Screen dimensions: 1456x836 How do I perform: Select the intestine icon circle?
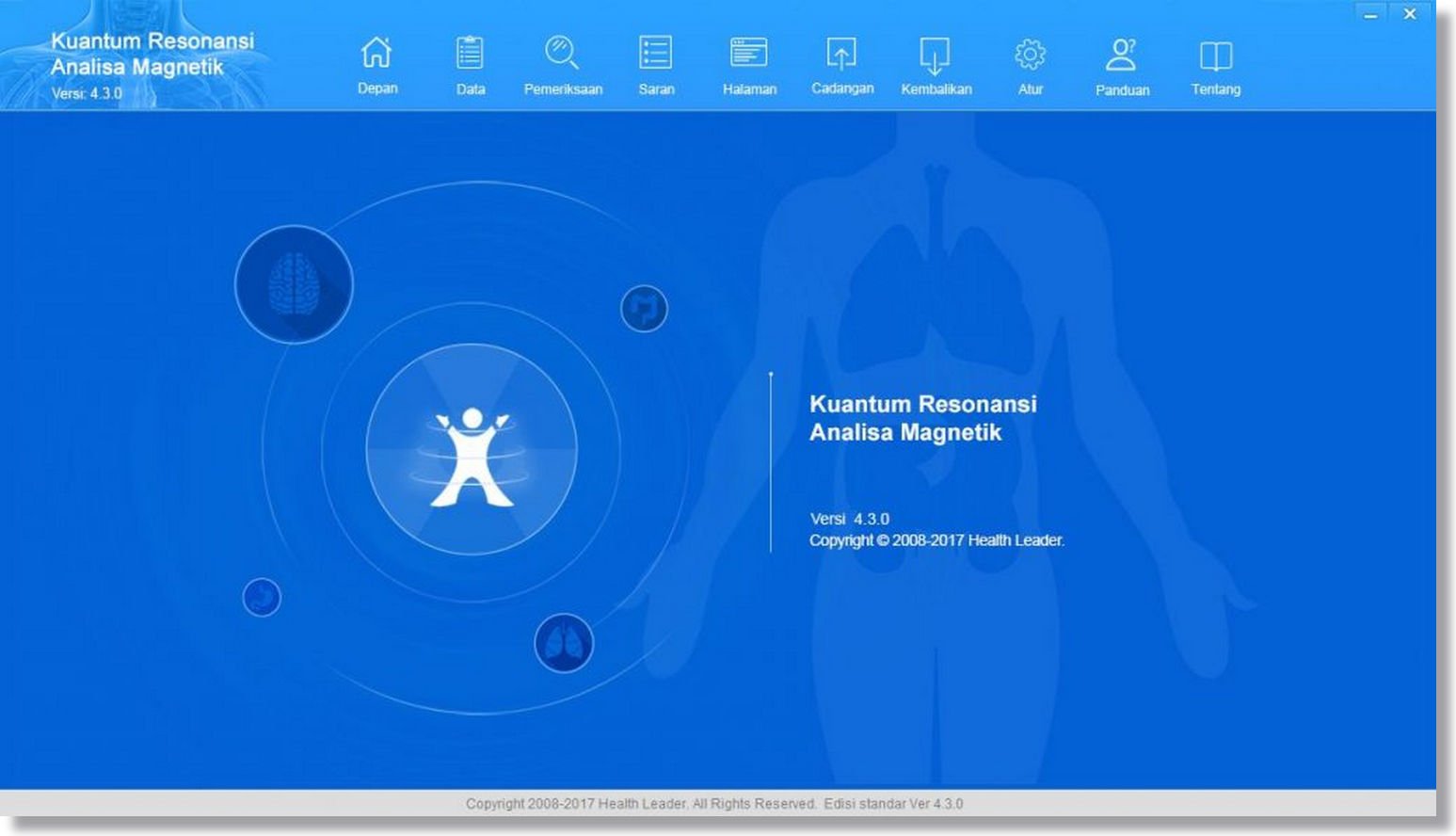[644, 309]
